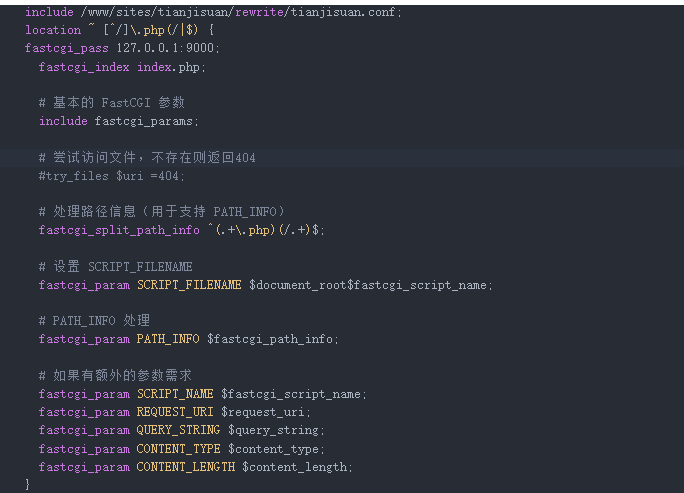Screen dimensions: 684x493
Task: Click the fastcgi_split_path_info directive
Action: (x=119, y=230)
